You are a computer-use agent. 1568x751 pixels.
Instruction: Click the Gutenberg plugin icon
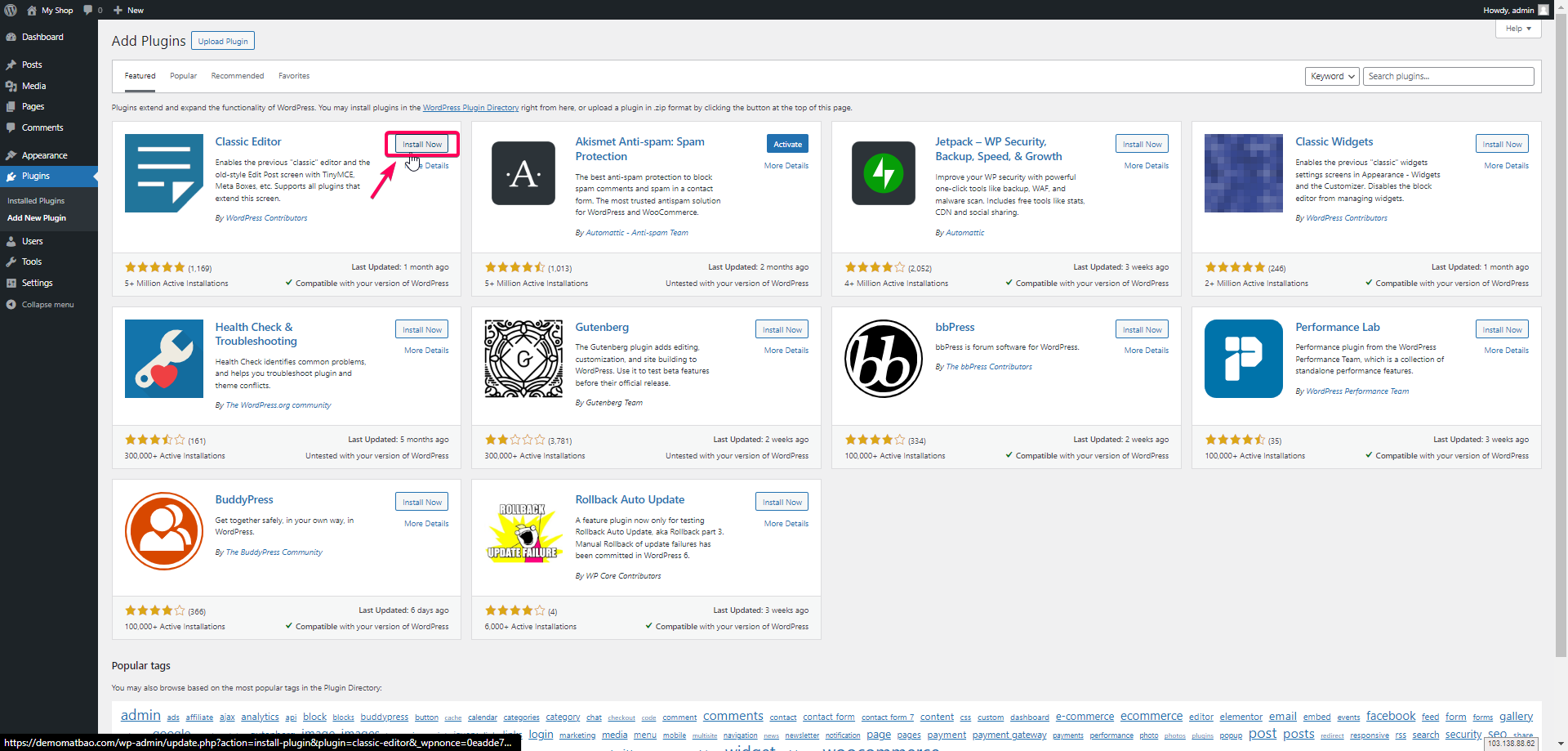[x=523, y=359]
